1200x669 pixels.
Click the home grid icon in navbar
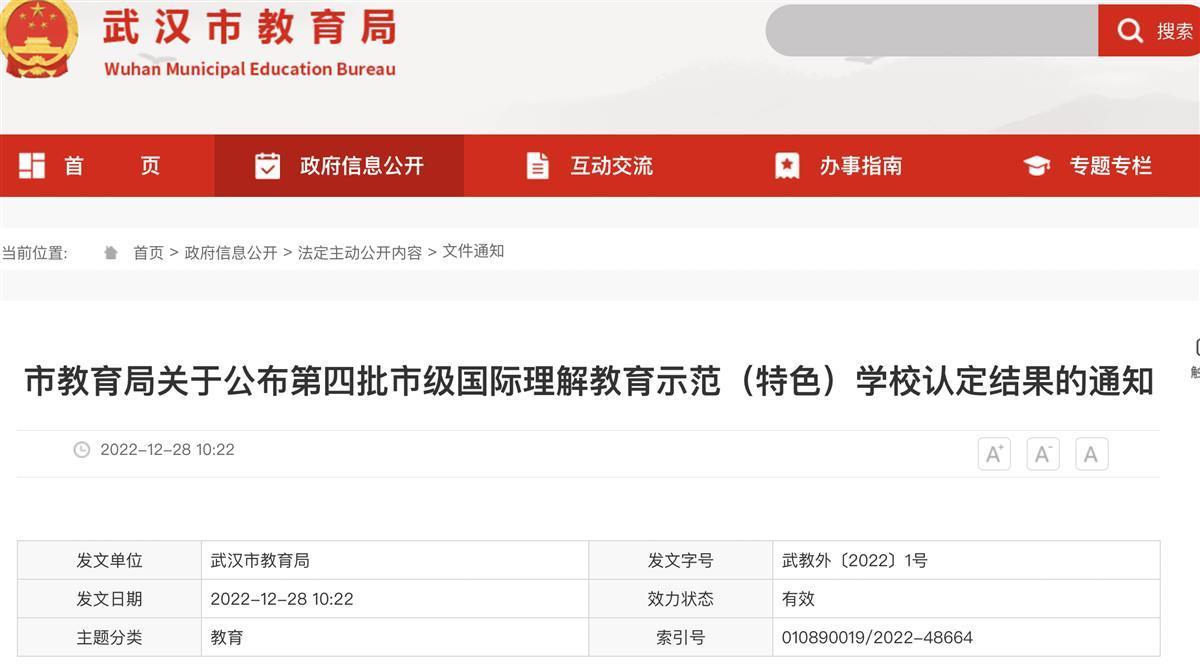[x=32, y=166]
